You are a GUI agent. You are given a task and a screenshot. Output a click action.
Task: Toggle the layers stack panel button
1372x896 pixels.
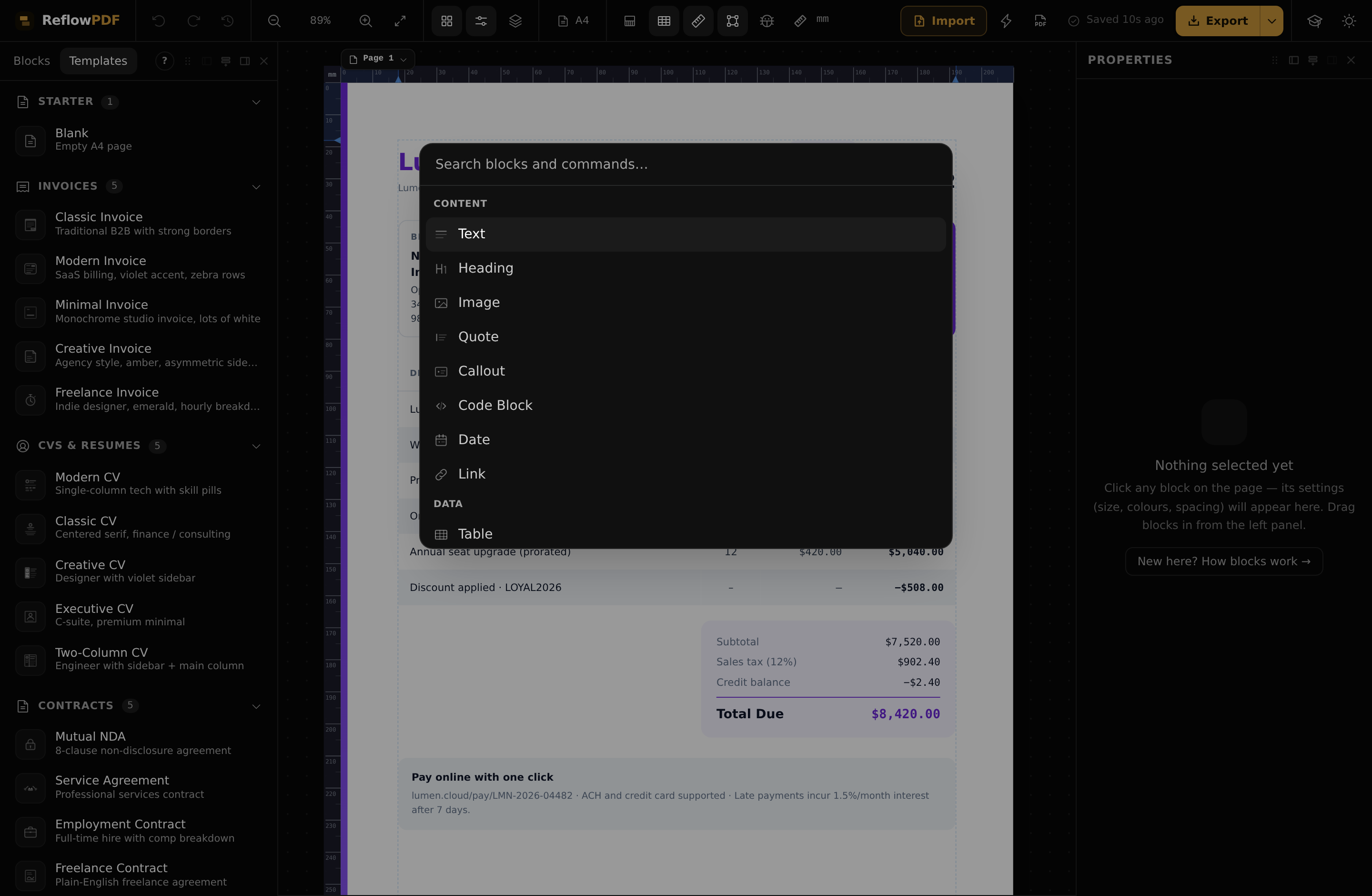point(515,21)
